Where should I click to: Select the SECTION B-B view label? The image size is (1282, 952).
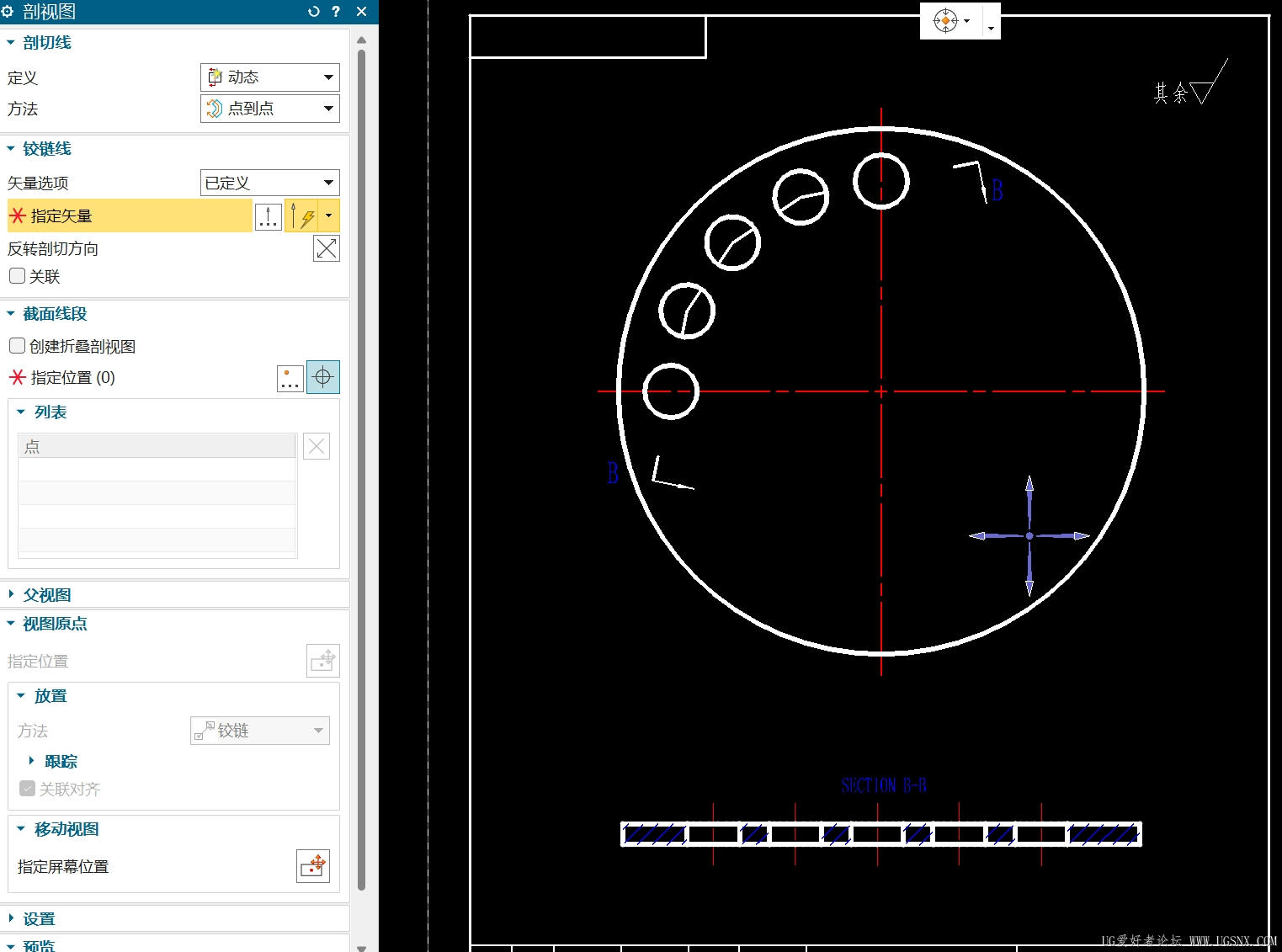[x=884, y=785]
